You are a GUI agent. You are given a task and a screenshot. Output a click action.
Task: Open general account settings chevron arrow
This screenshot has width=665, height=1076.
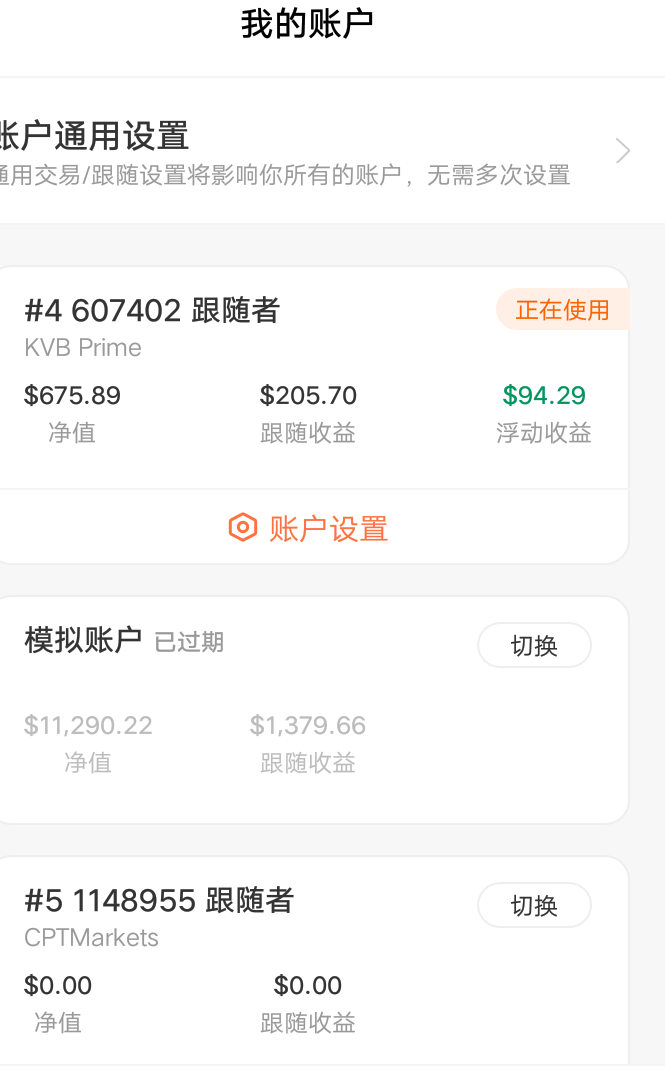tap(623, 151)
